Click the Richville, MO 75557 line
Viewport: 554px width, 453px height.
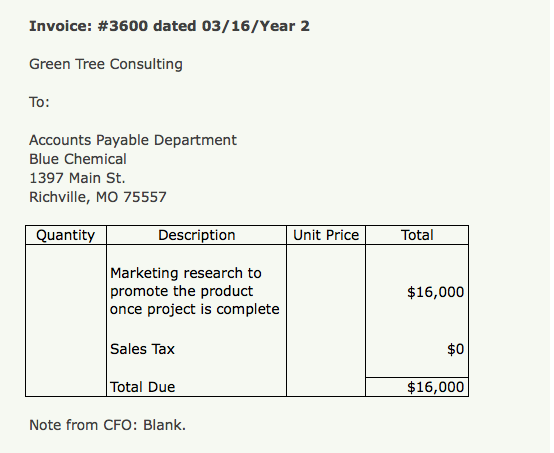click(x=98, y=197)
